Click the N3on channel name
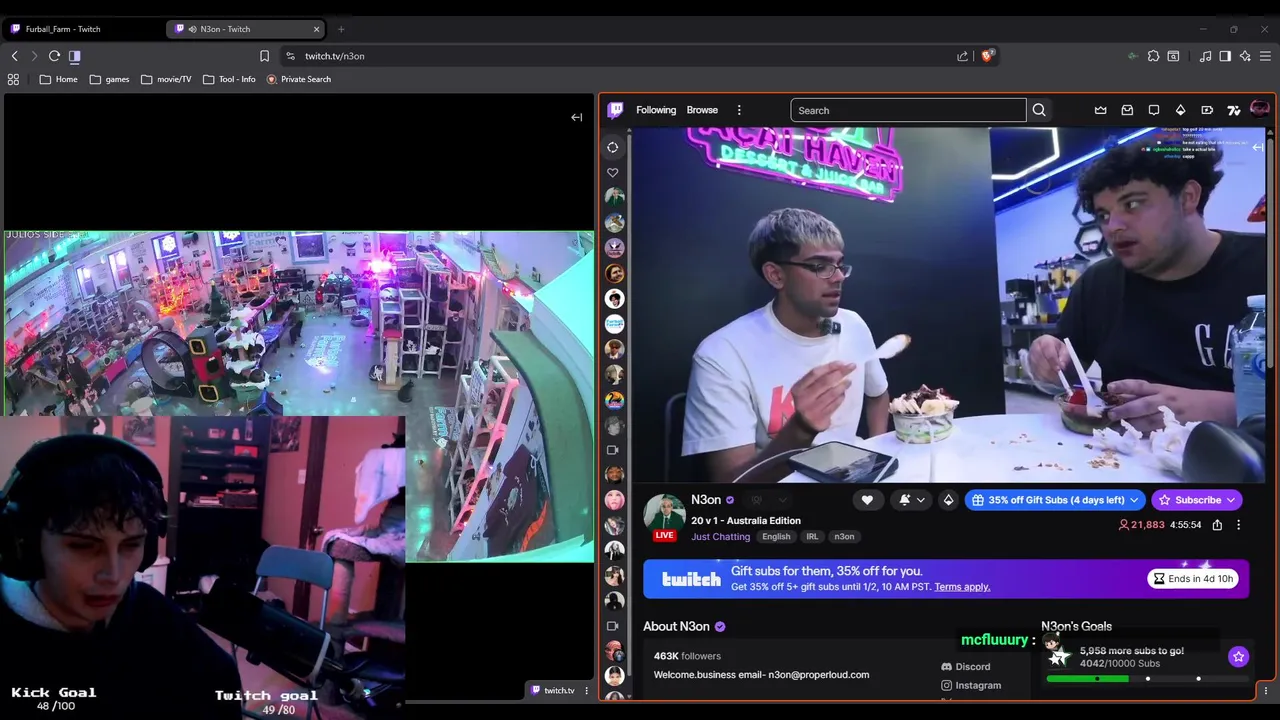Image resolution: width=1280 pixels, height=720 pixels. click(x=706, y=500)
